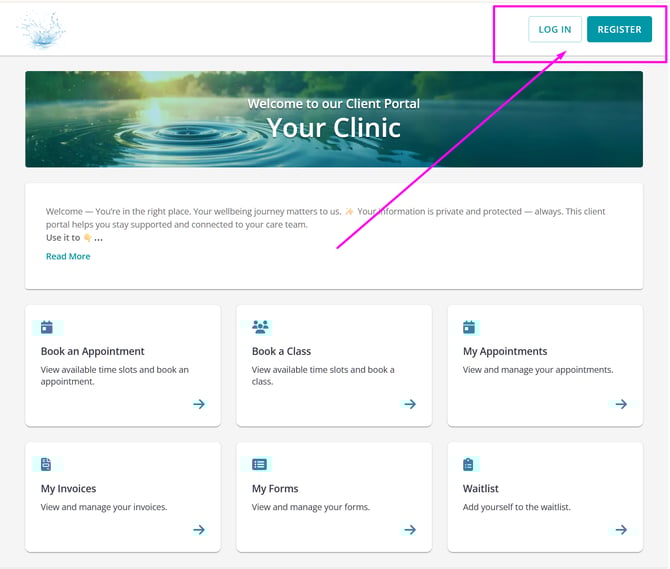
Task: Open the Book an Appointment title
Action: point(92,351)
